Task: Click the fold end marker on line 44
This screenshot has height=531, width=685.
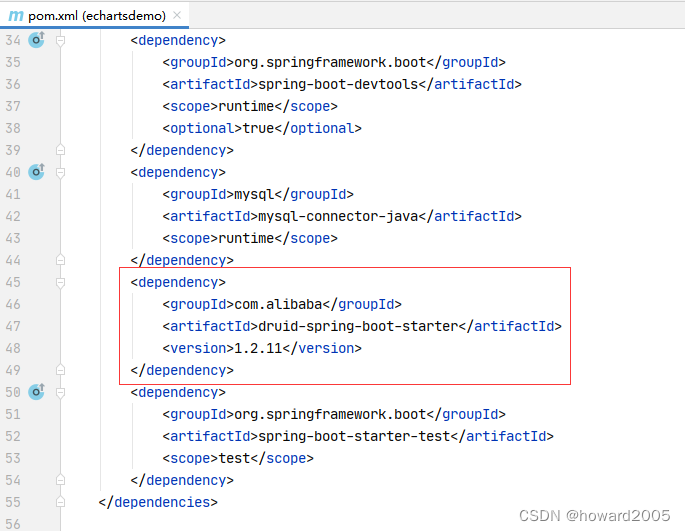Action: point(61,260)
